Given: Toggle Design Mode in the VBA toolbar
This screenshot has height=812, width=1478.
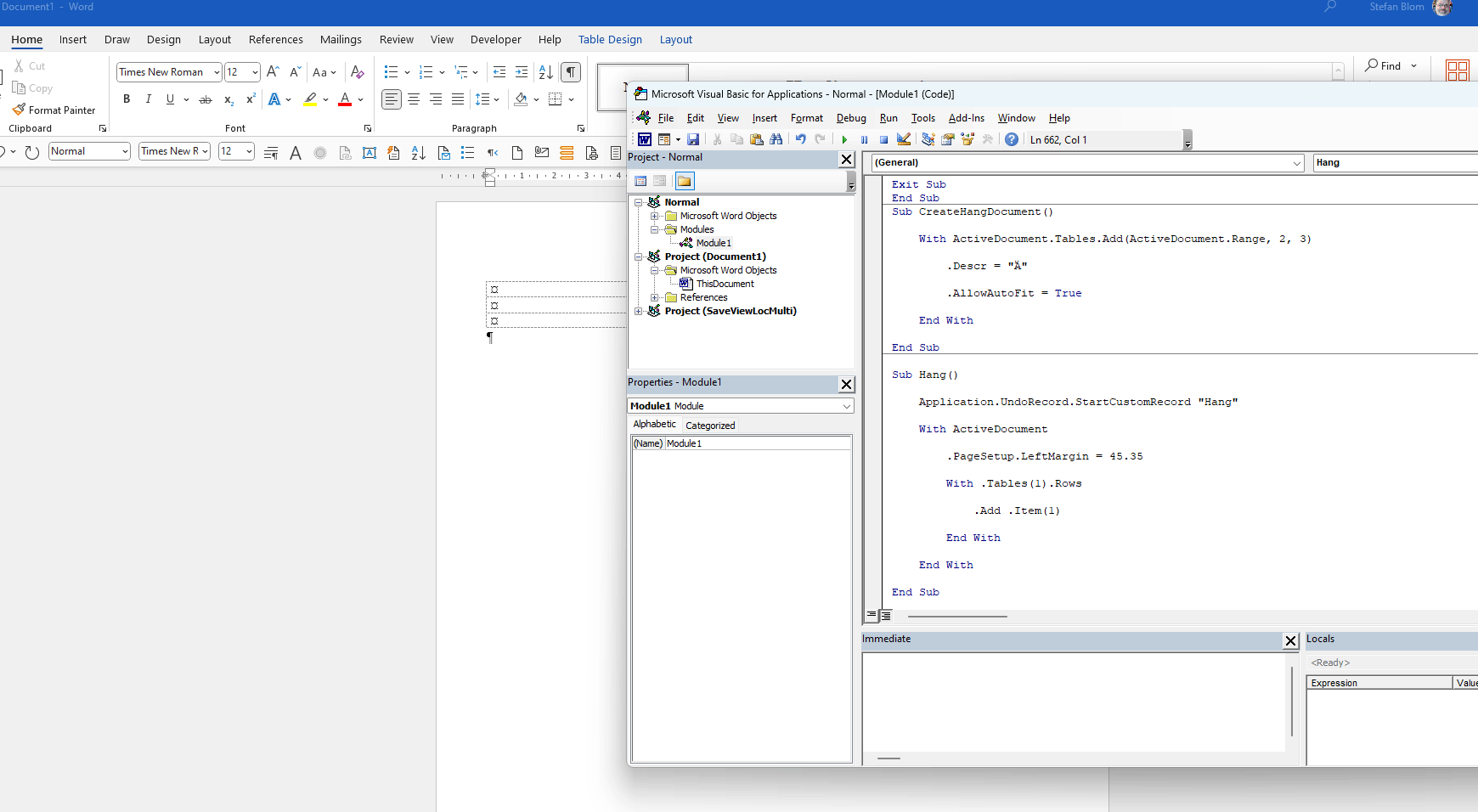Looking at the screenshot, I should coord(904,140).
